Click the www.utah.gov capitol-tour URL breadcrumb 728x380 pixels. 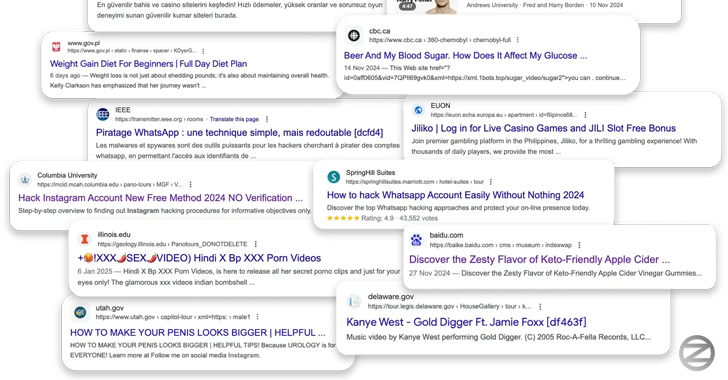173,317
